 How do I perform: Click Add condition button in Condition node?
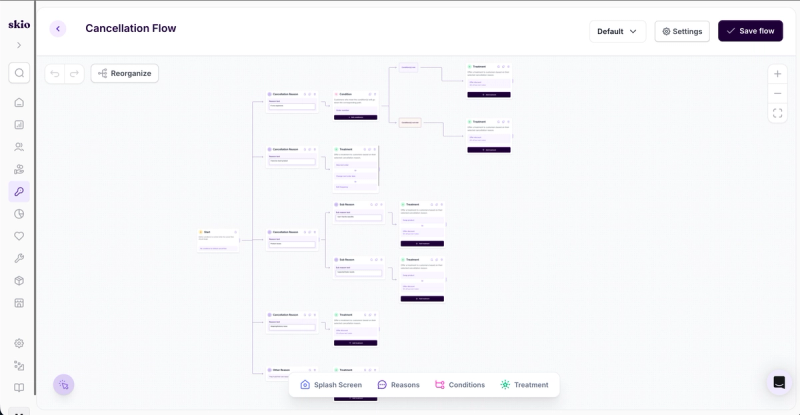[x=356, y=117]
